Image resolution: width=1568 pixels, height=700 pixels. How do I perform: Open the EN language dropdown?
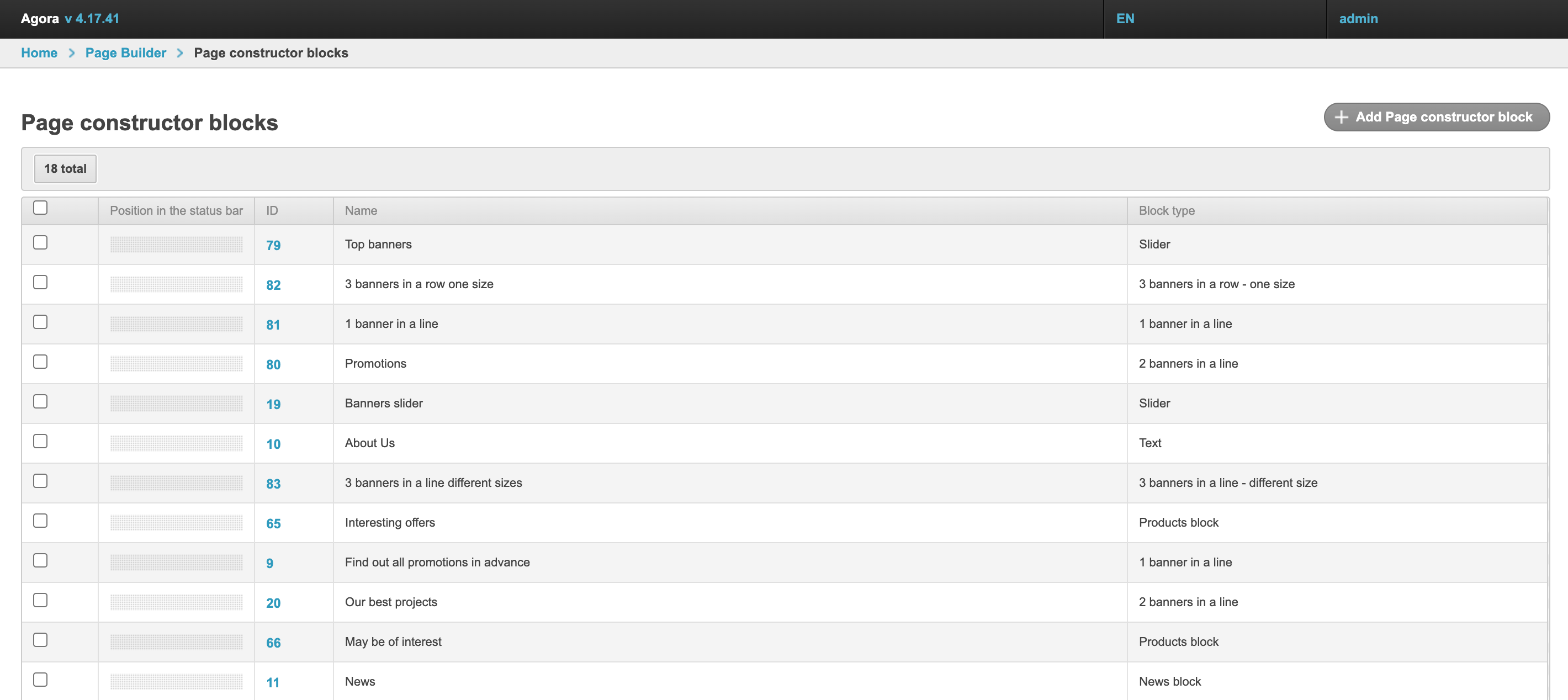click(1125, 18)
